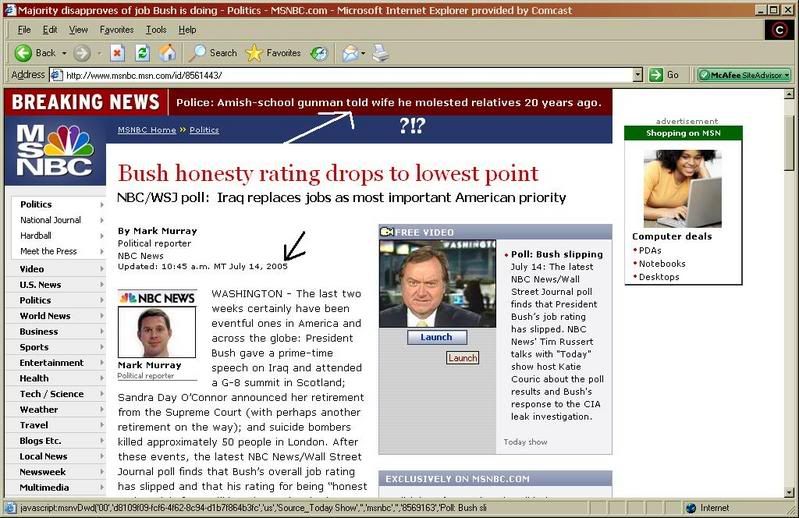Screen dimensions: 799x518
Task: Click the Refresh page icon
Action: pyautogui.click(x=142, y=53)
